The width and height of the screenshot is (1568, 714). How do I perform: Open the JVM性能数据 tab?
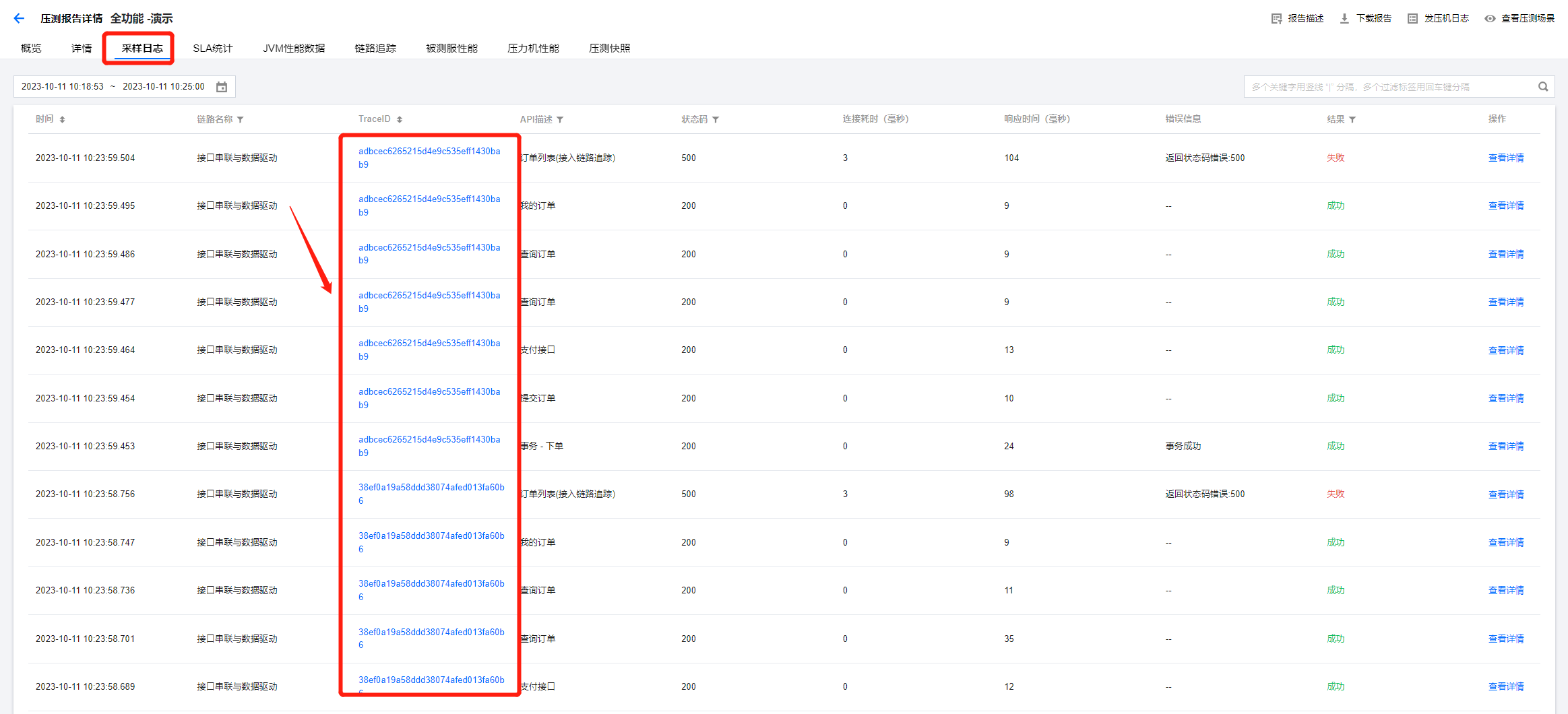pyautogui.click(x=294, y=48)
